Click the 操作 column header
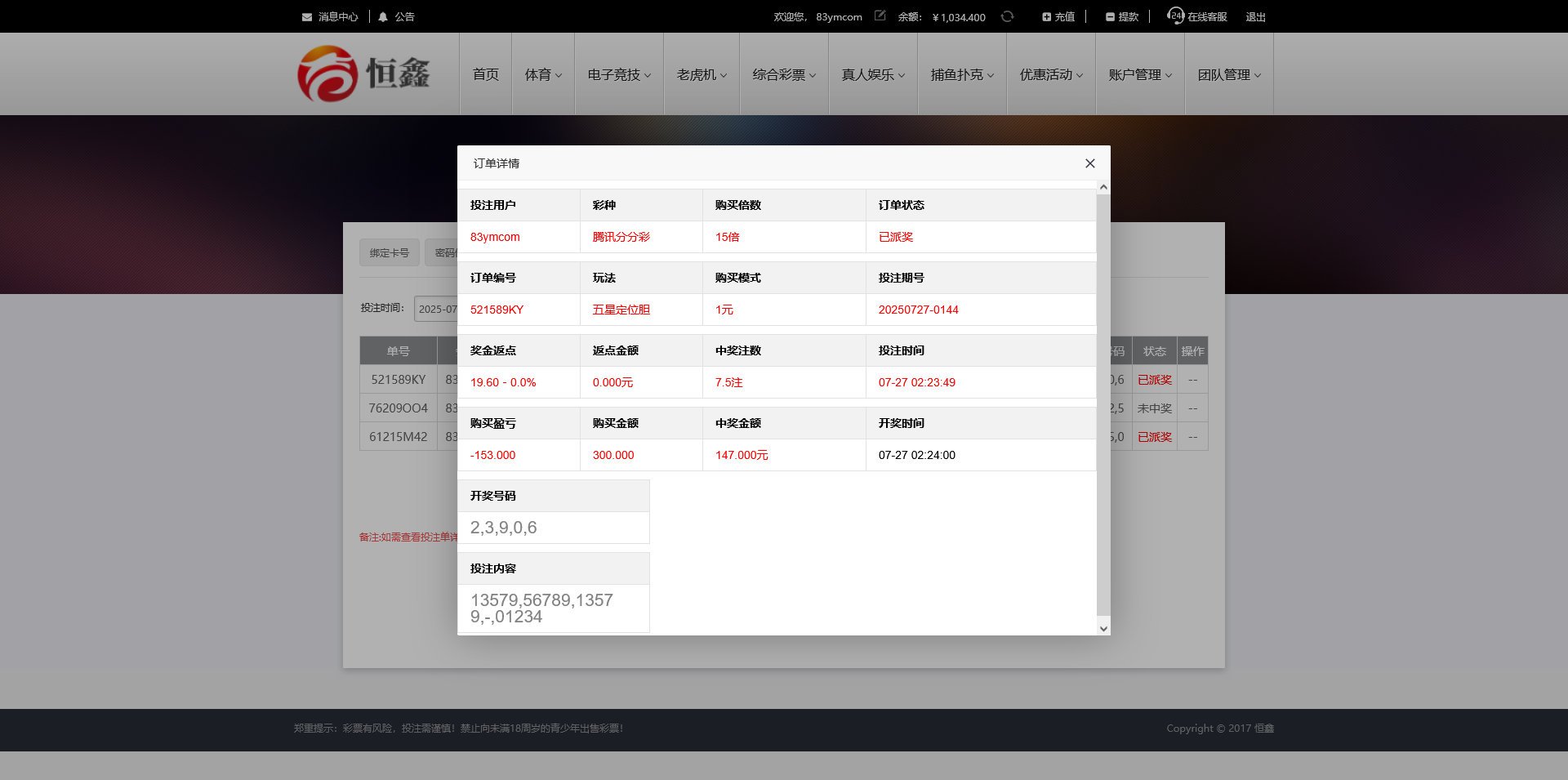Screen dimensions: 1568x780 pos(1192,351)
